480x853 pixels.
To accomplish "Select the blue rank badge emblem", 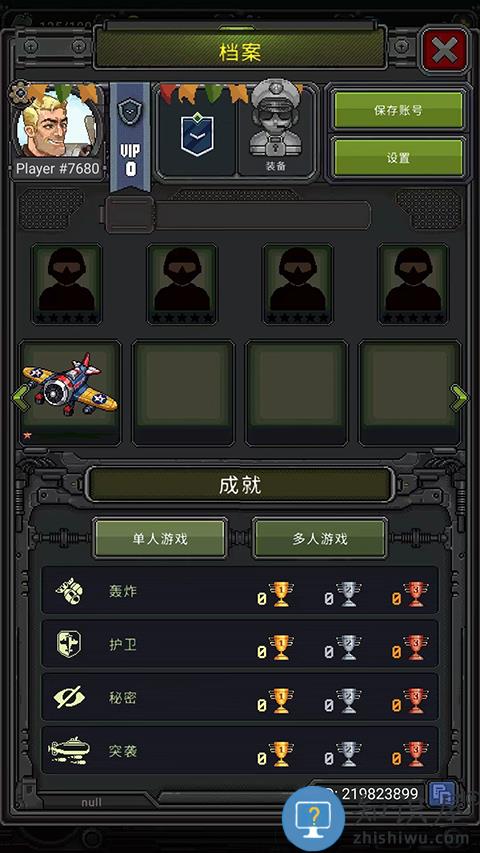I will pyautogui.click(x=196, y=131).
